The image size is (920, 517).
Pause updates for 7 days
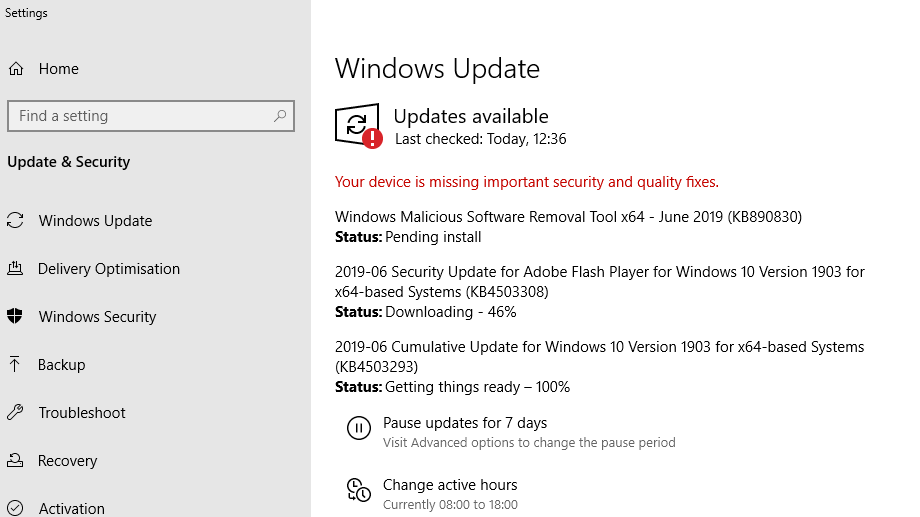(465, 423)
